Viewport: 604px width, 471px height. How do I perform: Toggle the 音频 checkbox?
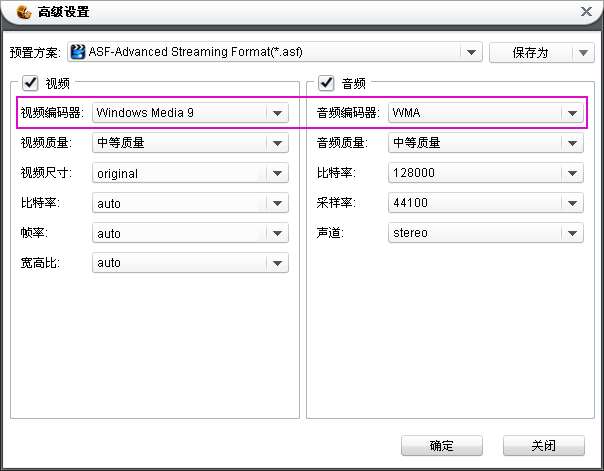click(326, 83)
